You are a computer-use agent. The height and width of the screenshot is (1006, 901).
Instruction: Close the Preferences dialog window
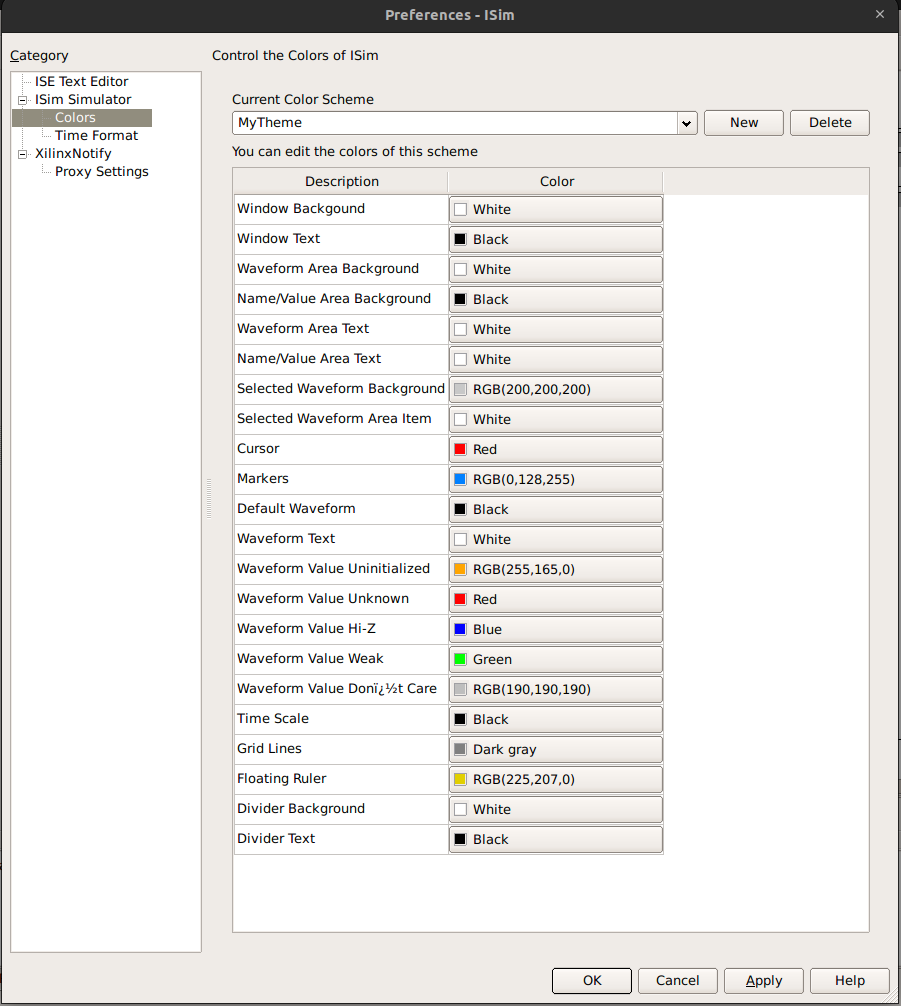tap(879, 14)
